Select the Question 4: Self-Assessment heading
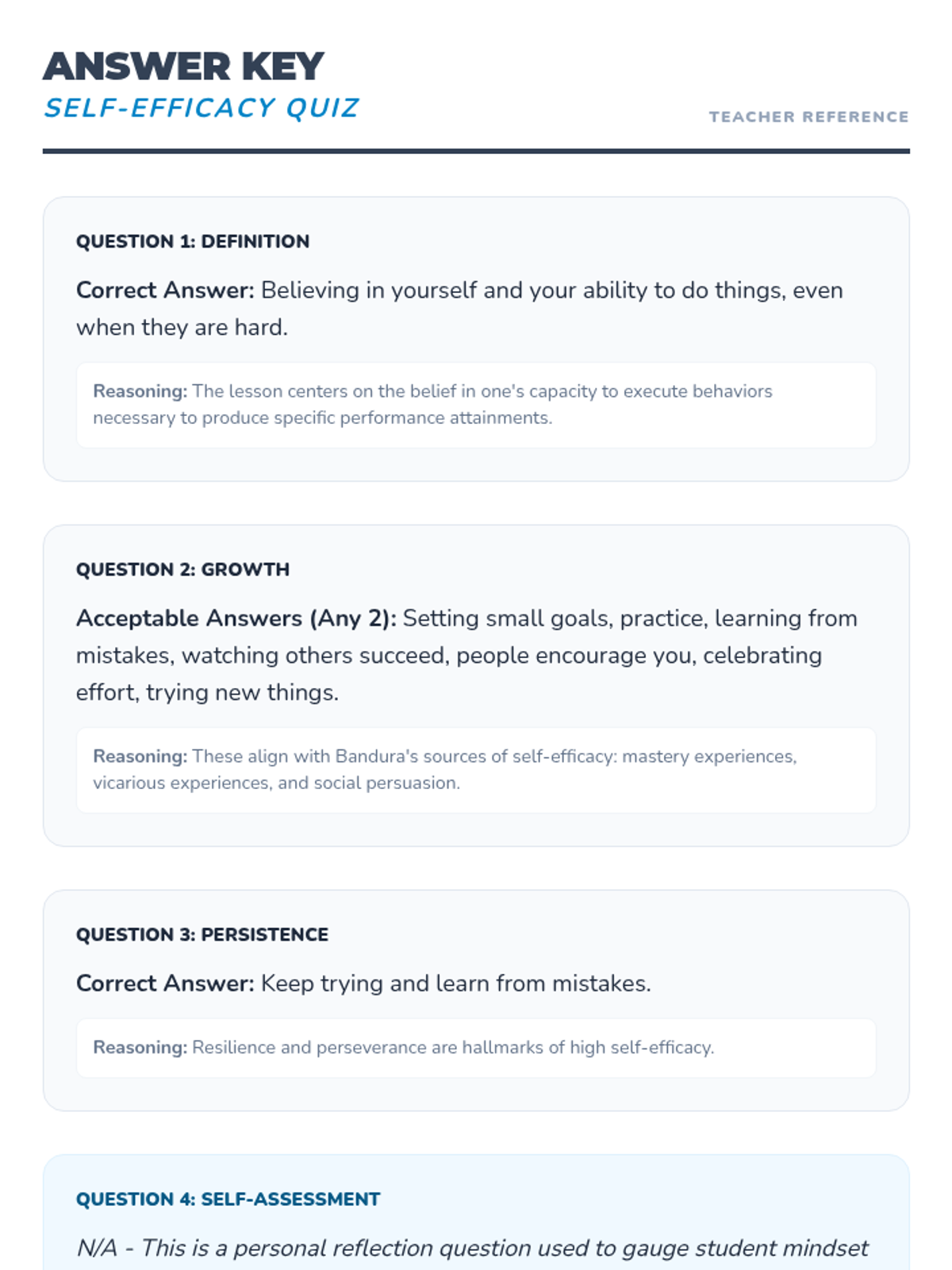952x1270 pixels. [x=228, y=1199]
